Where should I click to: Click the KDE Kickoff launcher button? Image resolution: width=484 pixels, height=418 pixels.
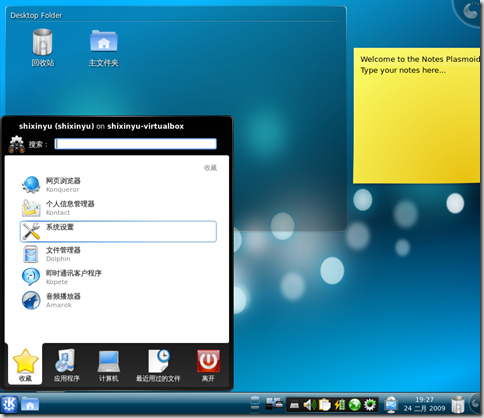[9, 404]
